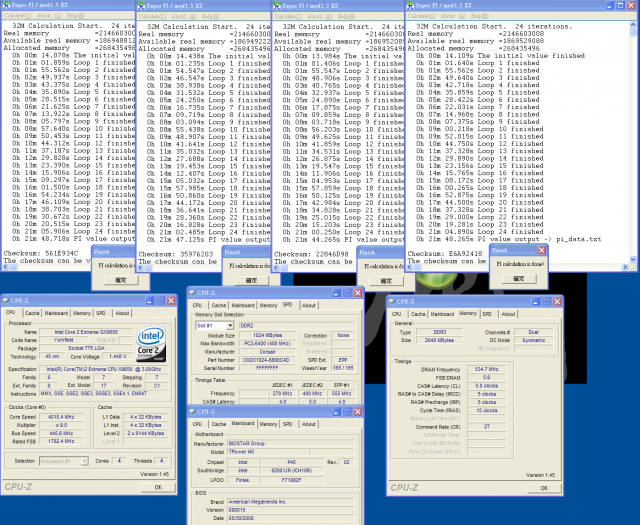
Task: Select Cache tab in CPU-Z Mainboard window
Action: point(219,424)
